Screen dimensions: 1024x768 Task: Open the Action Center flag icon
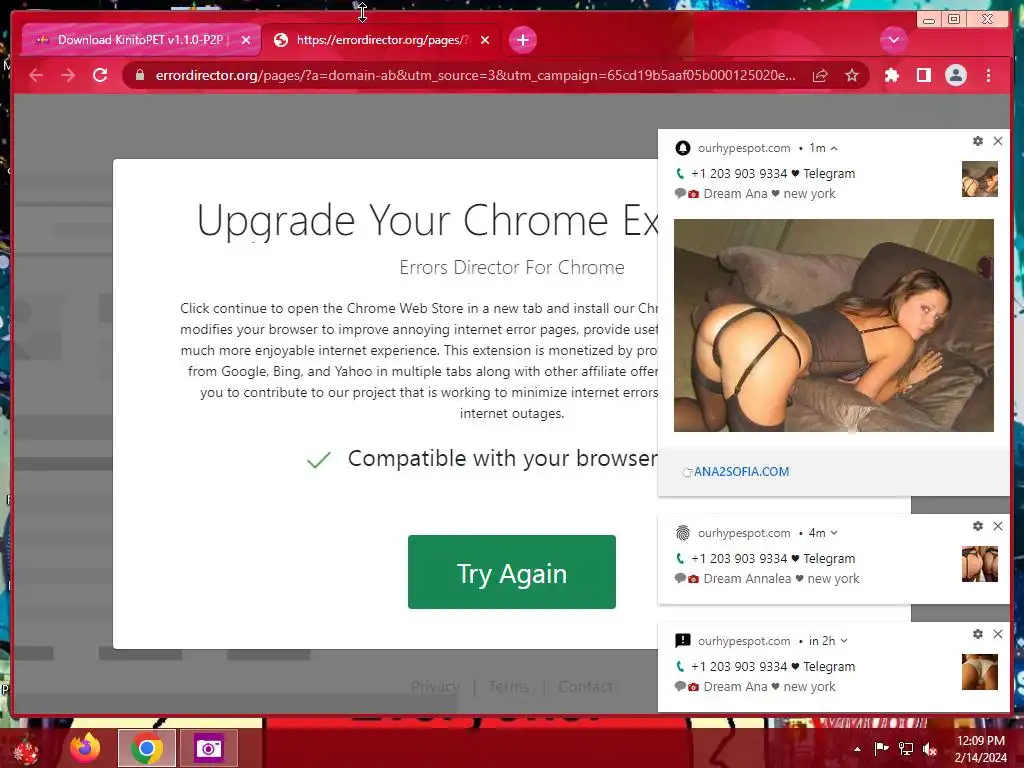click(x=881, y=749)
